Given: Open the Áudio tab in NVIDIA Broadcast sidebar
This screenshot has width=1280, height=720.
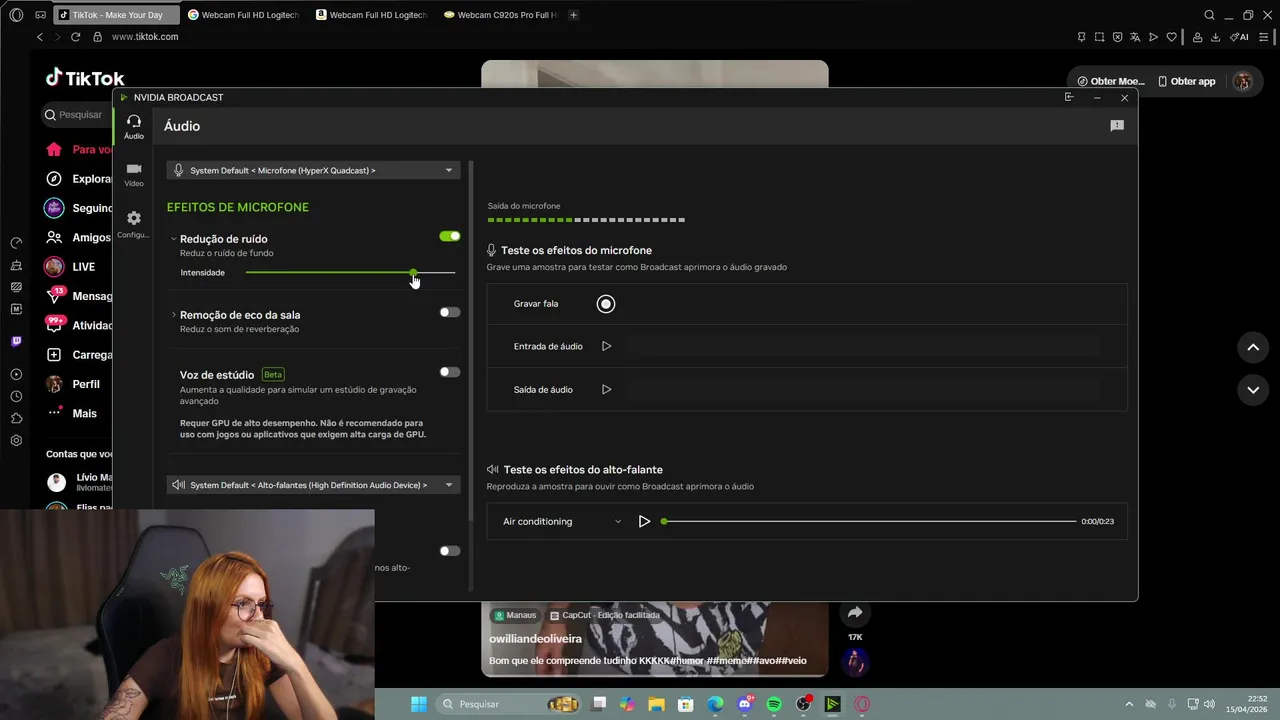Looking at the screenshot, I should click(133, 127).
